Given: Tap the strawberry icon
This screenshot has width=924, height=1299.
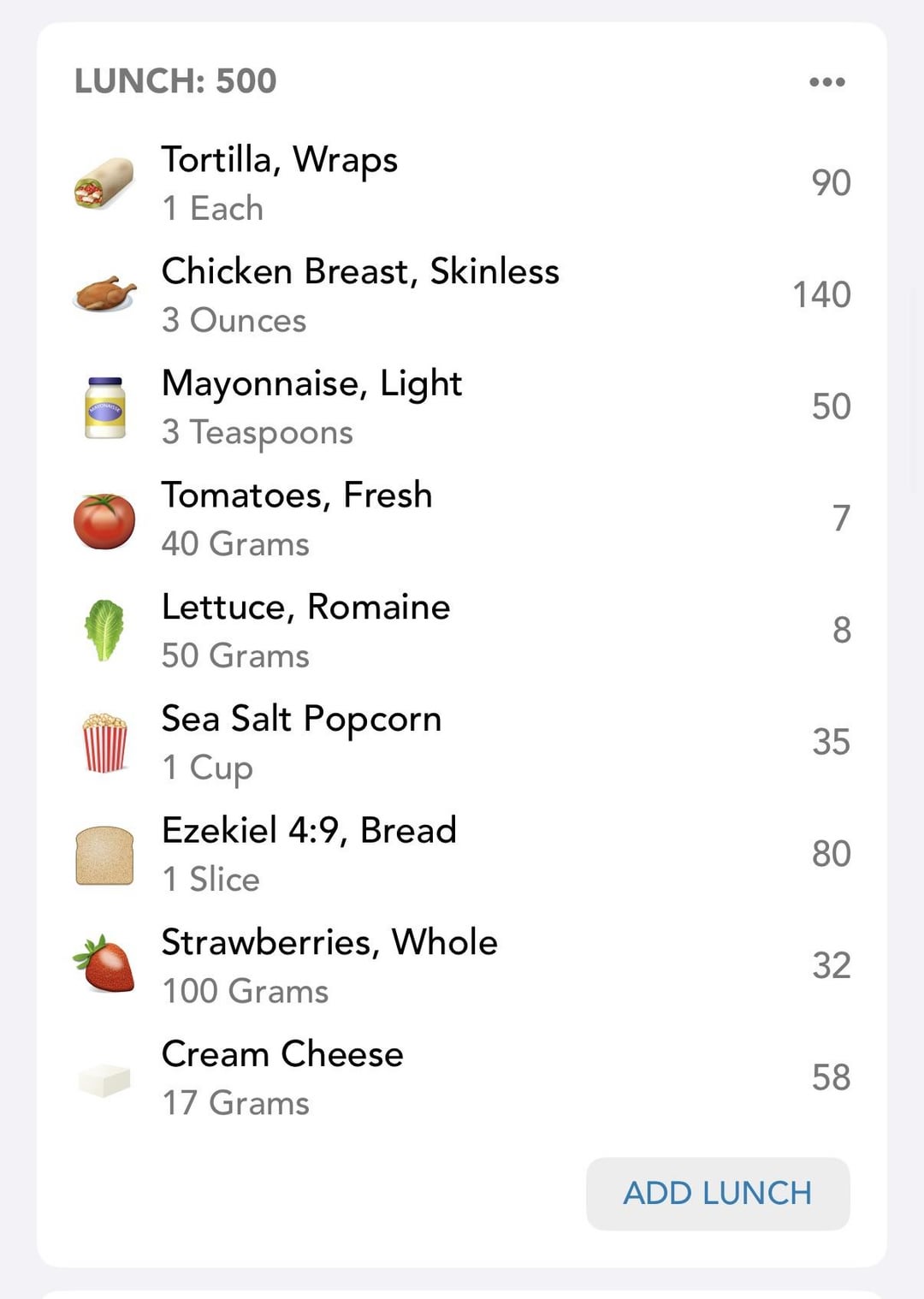Looking at the screenshot, I should 104,964.
